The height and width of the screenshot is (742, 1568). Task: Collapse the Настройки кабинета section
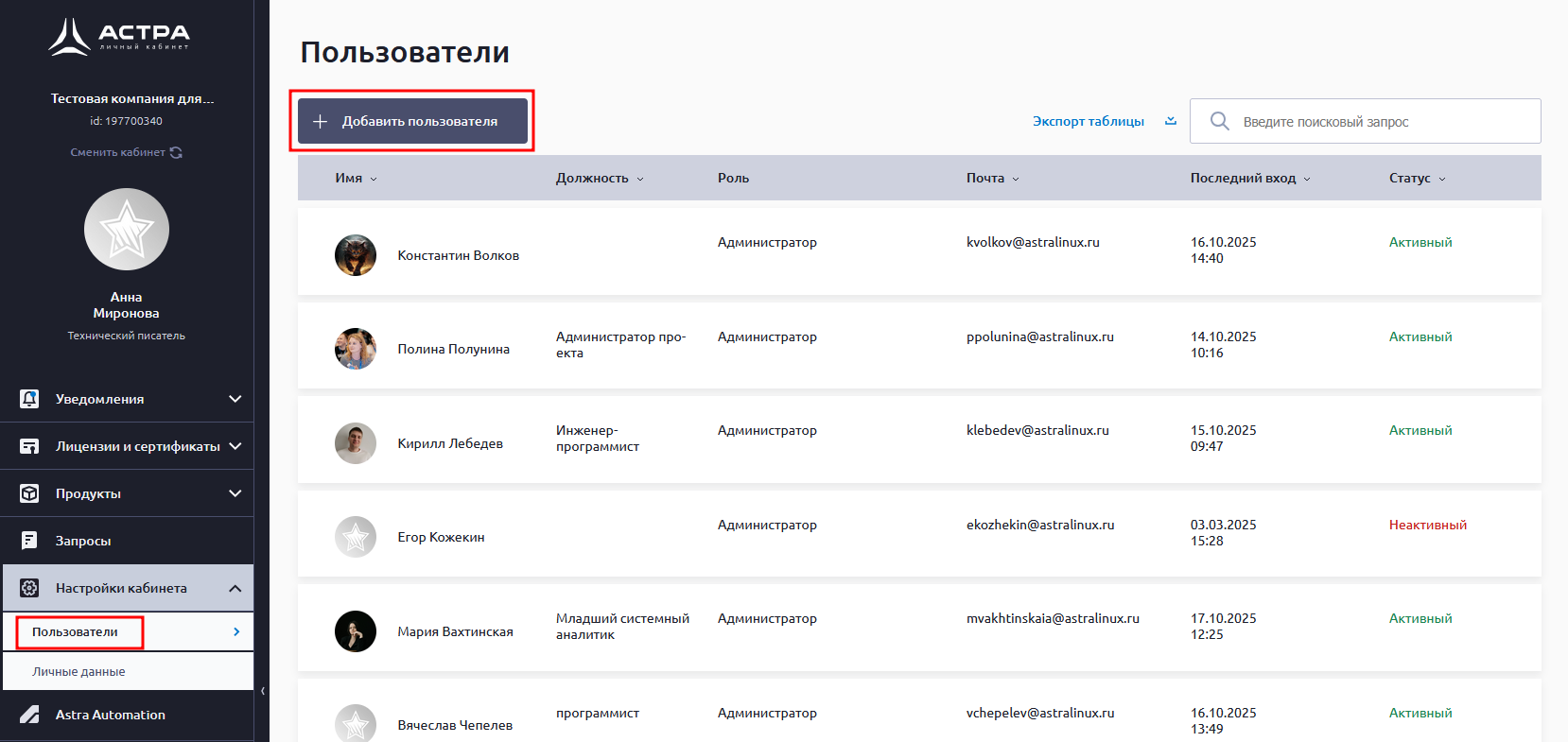(x=235, y=588)
